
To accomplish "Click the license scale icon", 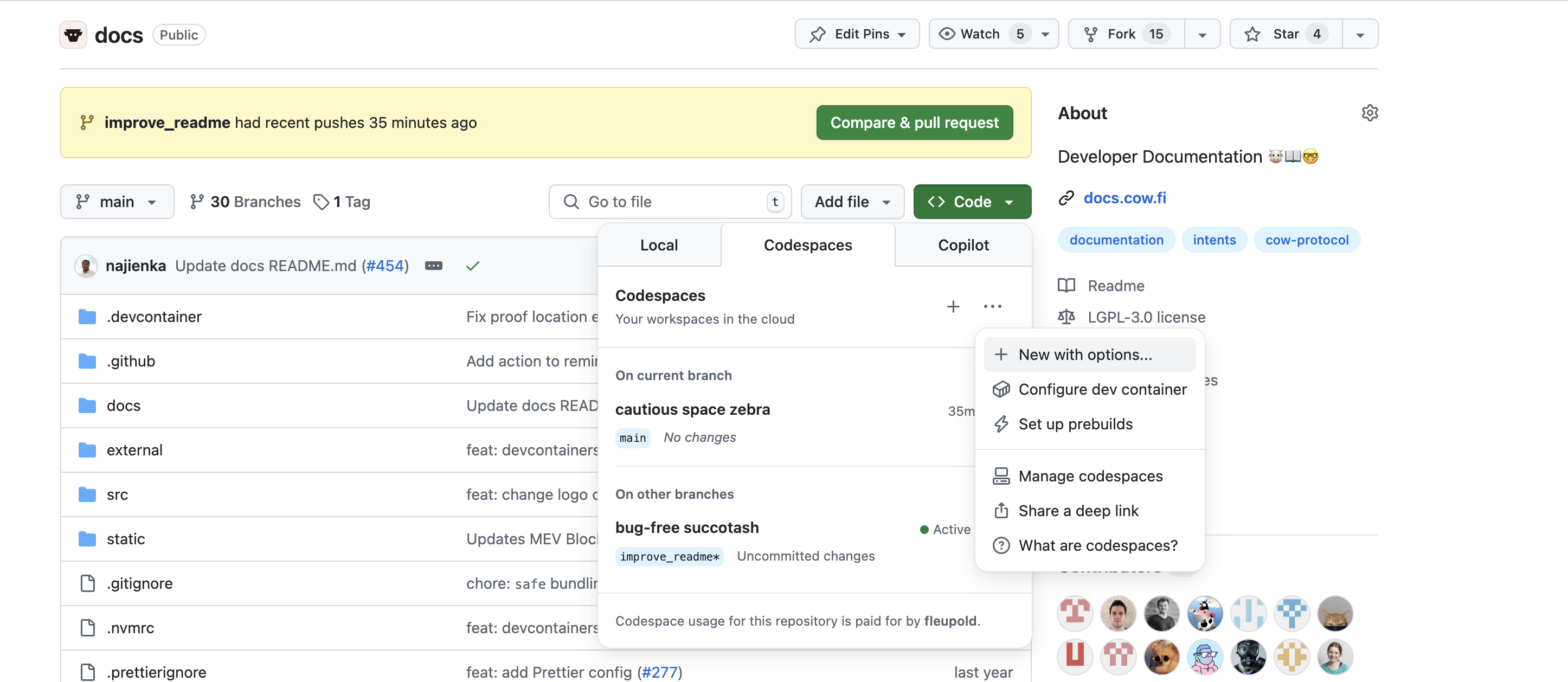I will point(1066,317).
